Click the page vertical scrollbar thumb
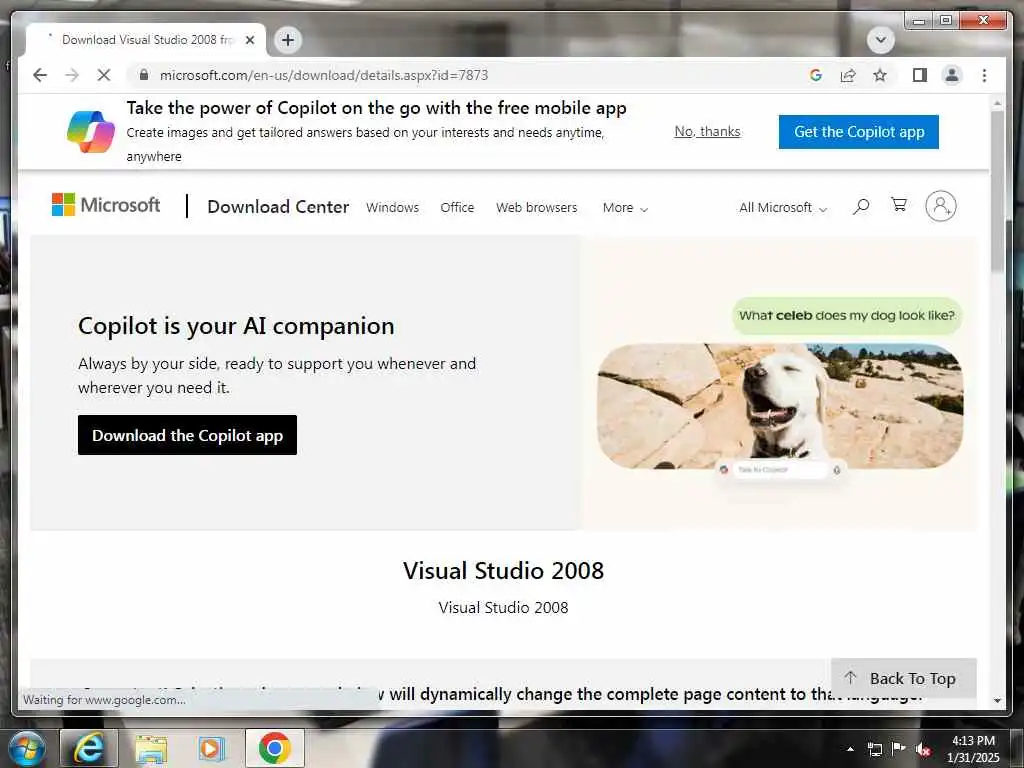Screen dimensions: 1024x768 click(997, 189)
